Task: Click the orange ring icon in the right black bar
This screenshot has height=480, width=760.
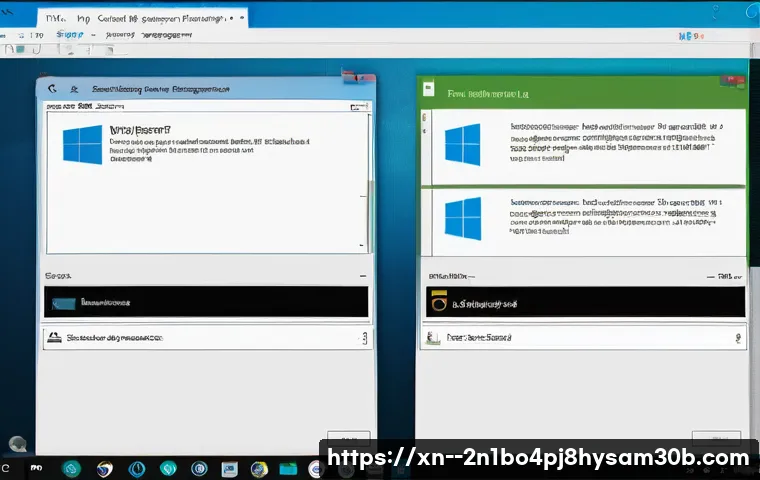Action: pos(436,301)
